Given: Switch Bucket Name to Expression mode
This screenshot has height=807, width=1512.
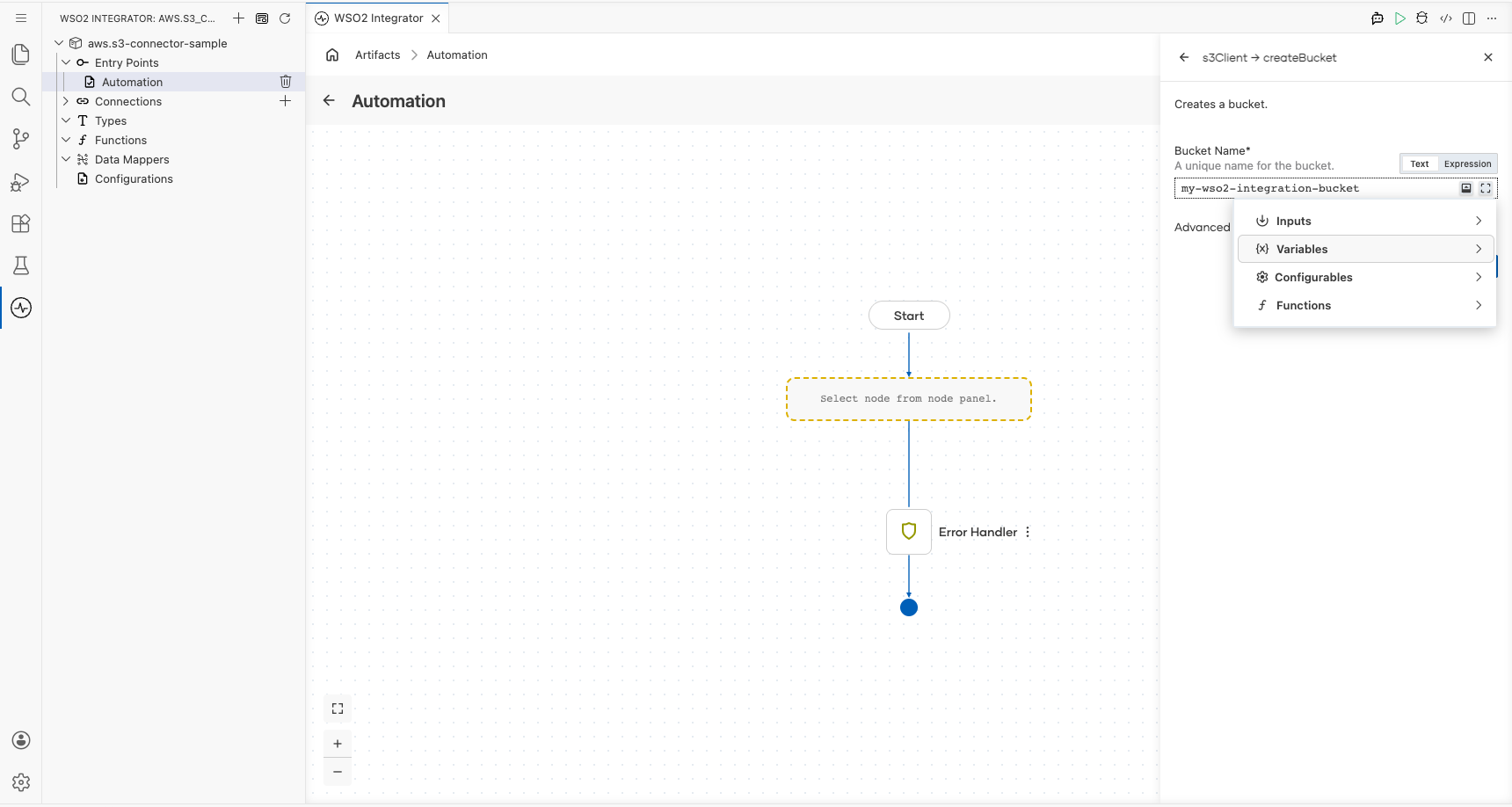Looking at the screenshot, I should [x=1467, y=164].
